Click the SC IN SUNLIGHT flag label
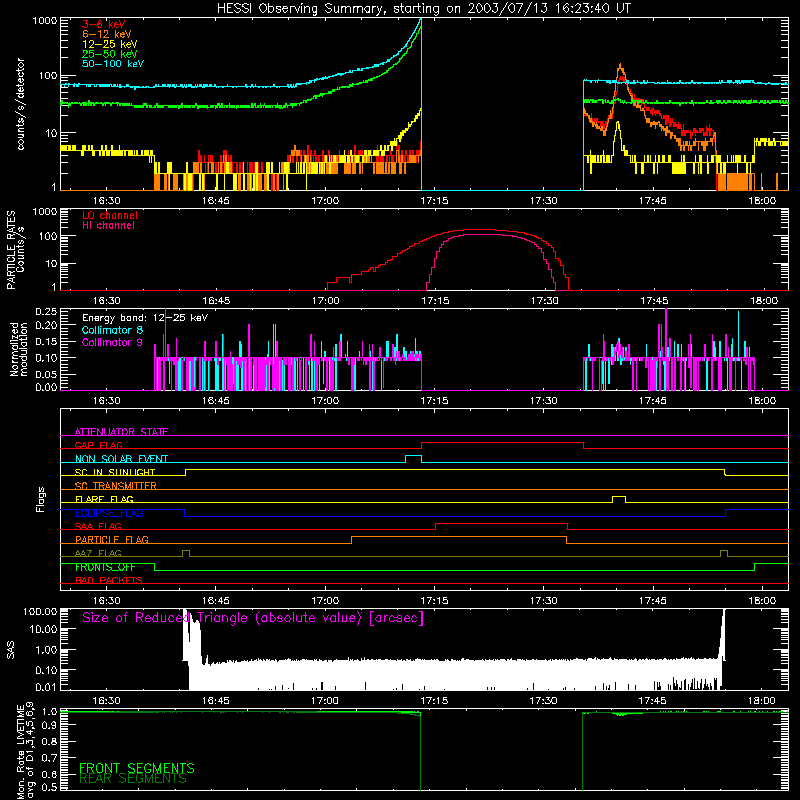The height and width of the screenshot is (800, 800). click(115, 472)
